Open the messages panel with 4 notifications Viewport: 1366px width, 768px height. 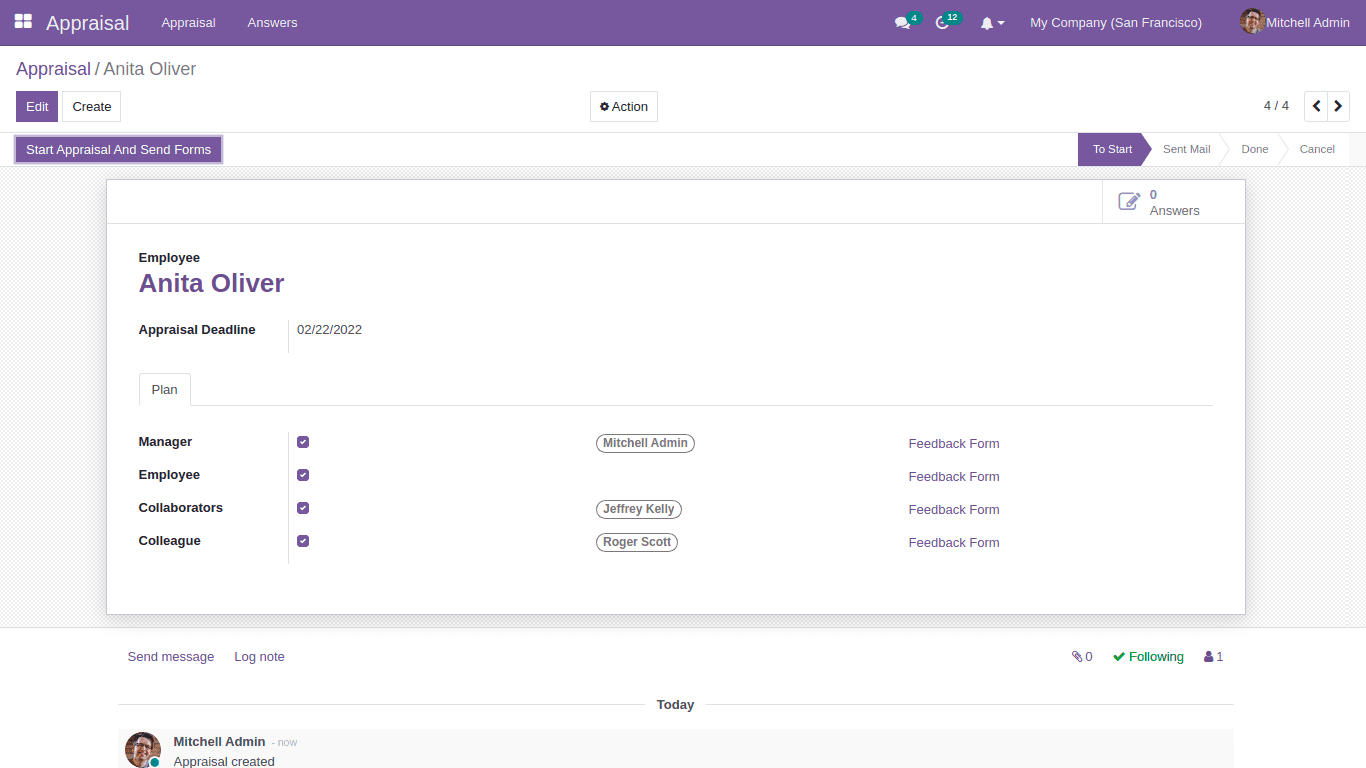click(x=901, y=22)
